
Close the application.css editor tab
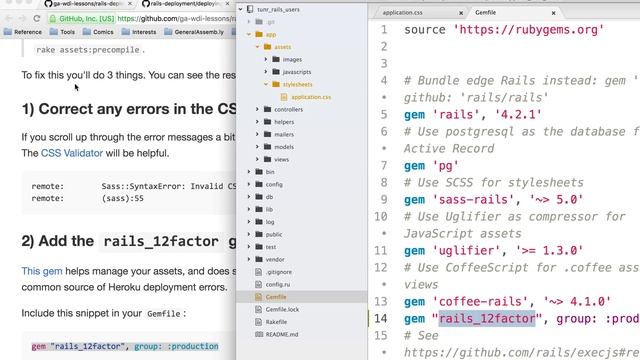click(461, 13)
